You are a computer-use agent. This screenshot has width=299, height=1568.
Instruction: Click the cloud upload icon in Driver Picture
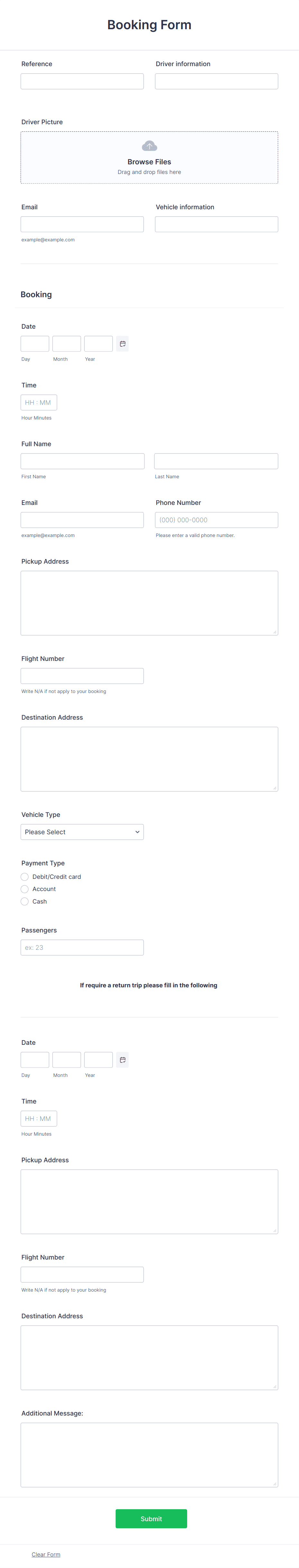[x=149, y=146]
